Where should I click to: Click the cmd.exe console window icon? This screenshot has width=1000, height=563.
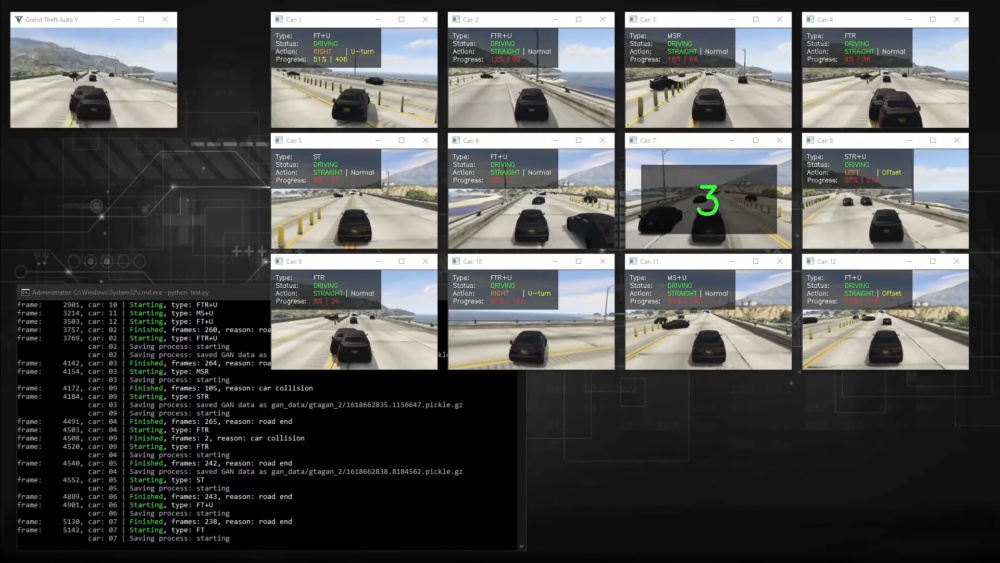[26, 292]
